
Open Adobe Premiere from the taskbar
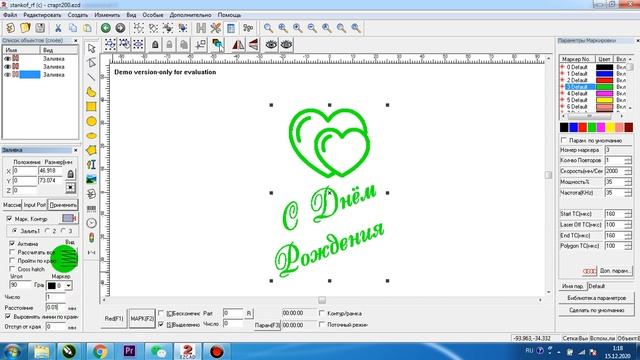click(129, 351)
